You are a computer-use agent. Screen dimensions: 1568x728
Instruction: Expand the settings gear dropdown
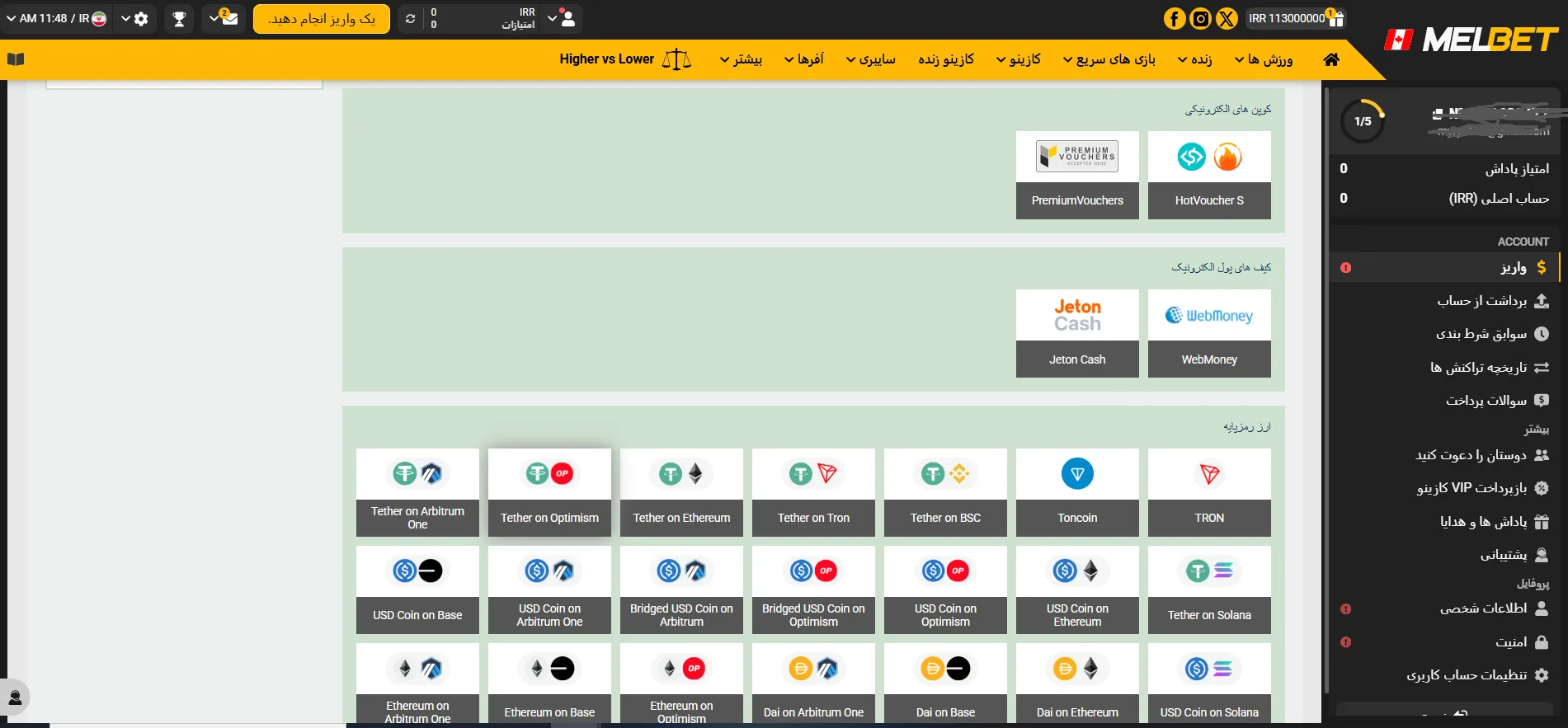point(134,18)
